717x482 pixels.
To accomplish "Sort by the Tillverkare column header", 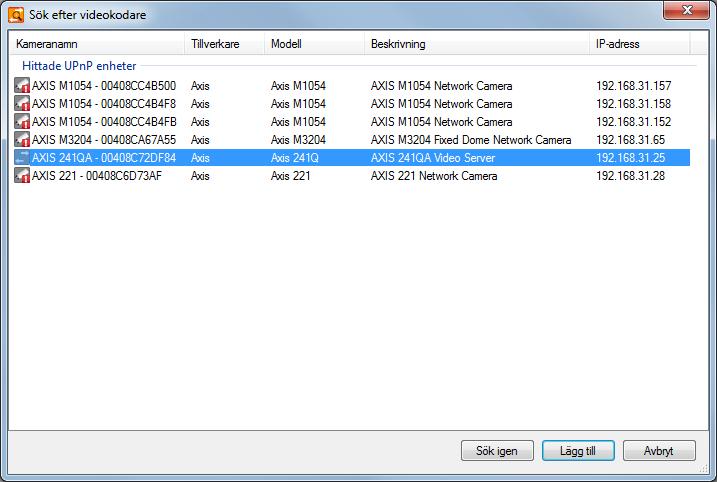I will click(x=224, y=44).
